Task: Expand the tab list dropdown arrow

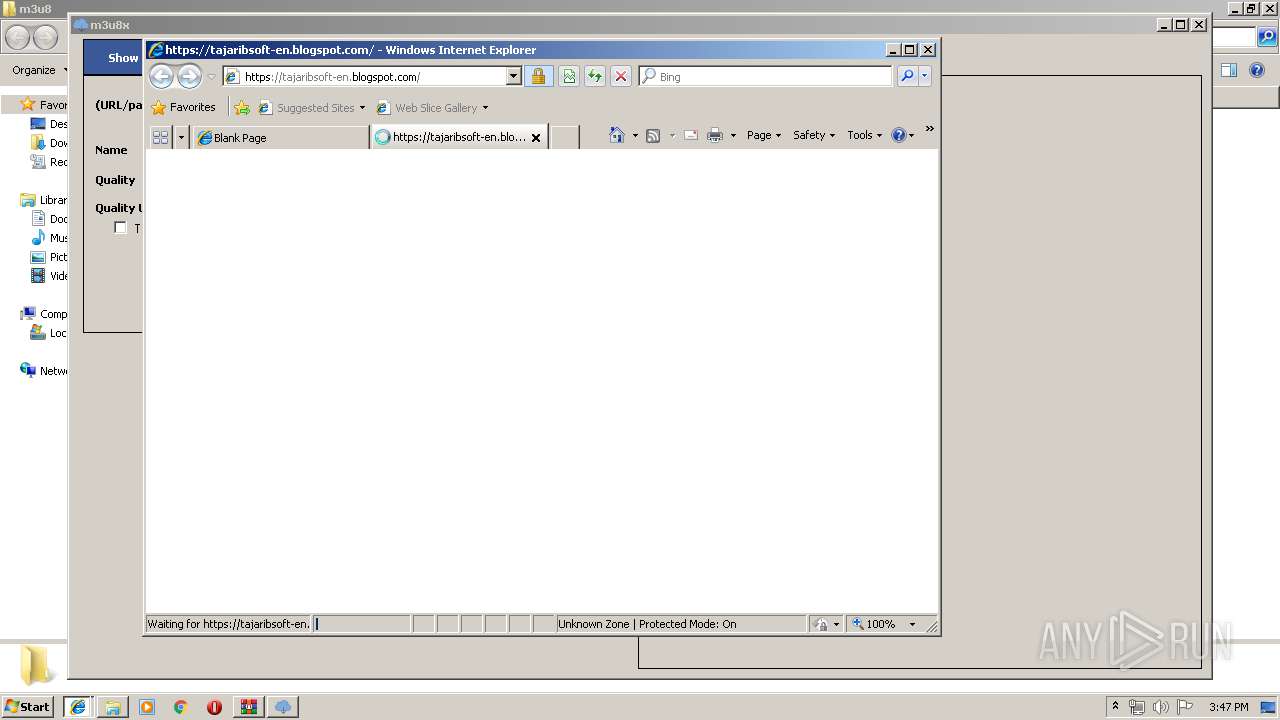Action: (181, 137)
